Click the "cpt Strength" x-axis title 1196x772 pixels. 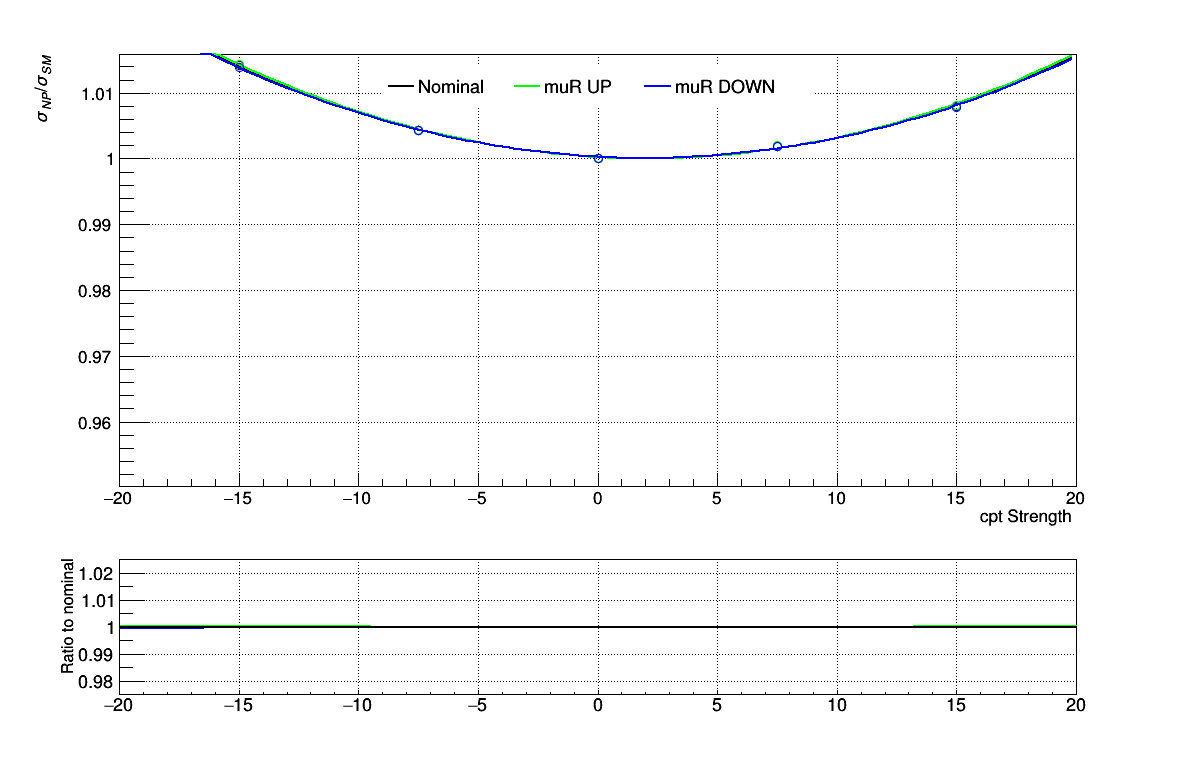coord(1025,516)
